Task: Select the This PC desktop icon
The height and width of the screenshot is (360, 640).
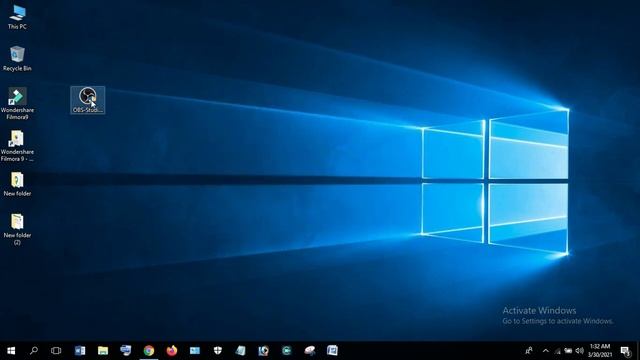Action: 17,18
